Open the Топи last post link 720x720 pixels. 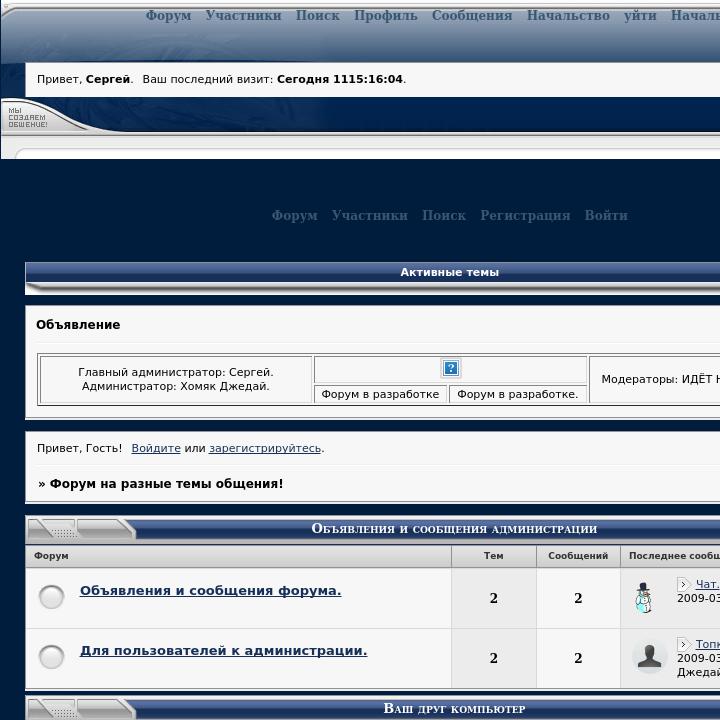pyautogui.click(x=708, y=644)
